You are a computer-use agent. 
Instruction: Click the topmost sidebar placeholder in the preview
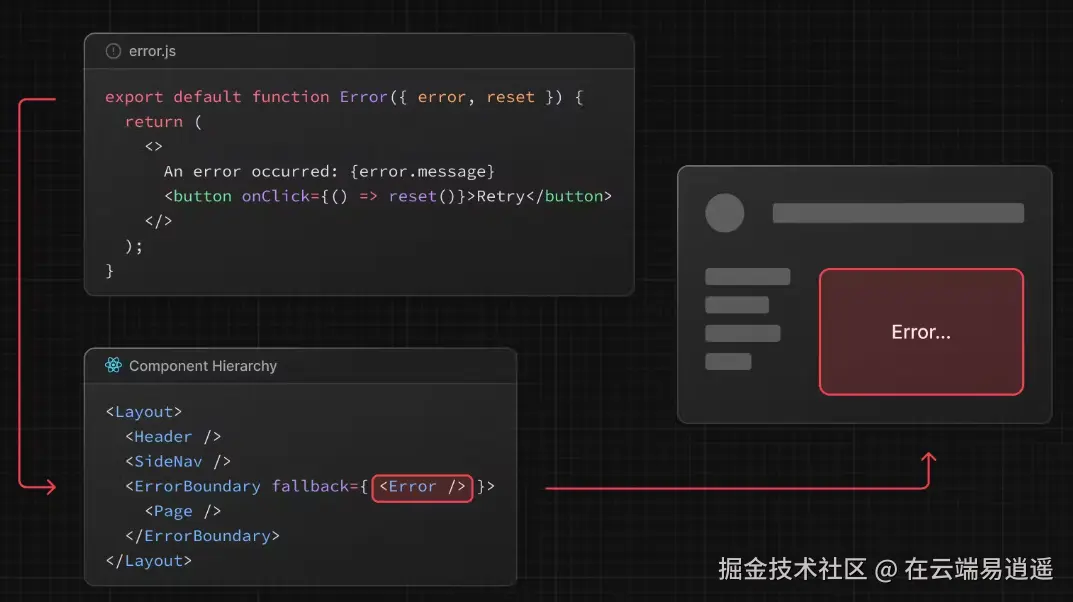pos(747,276)
